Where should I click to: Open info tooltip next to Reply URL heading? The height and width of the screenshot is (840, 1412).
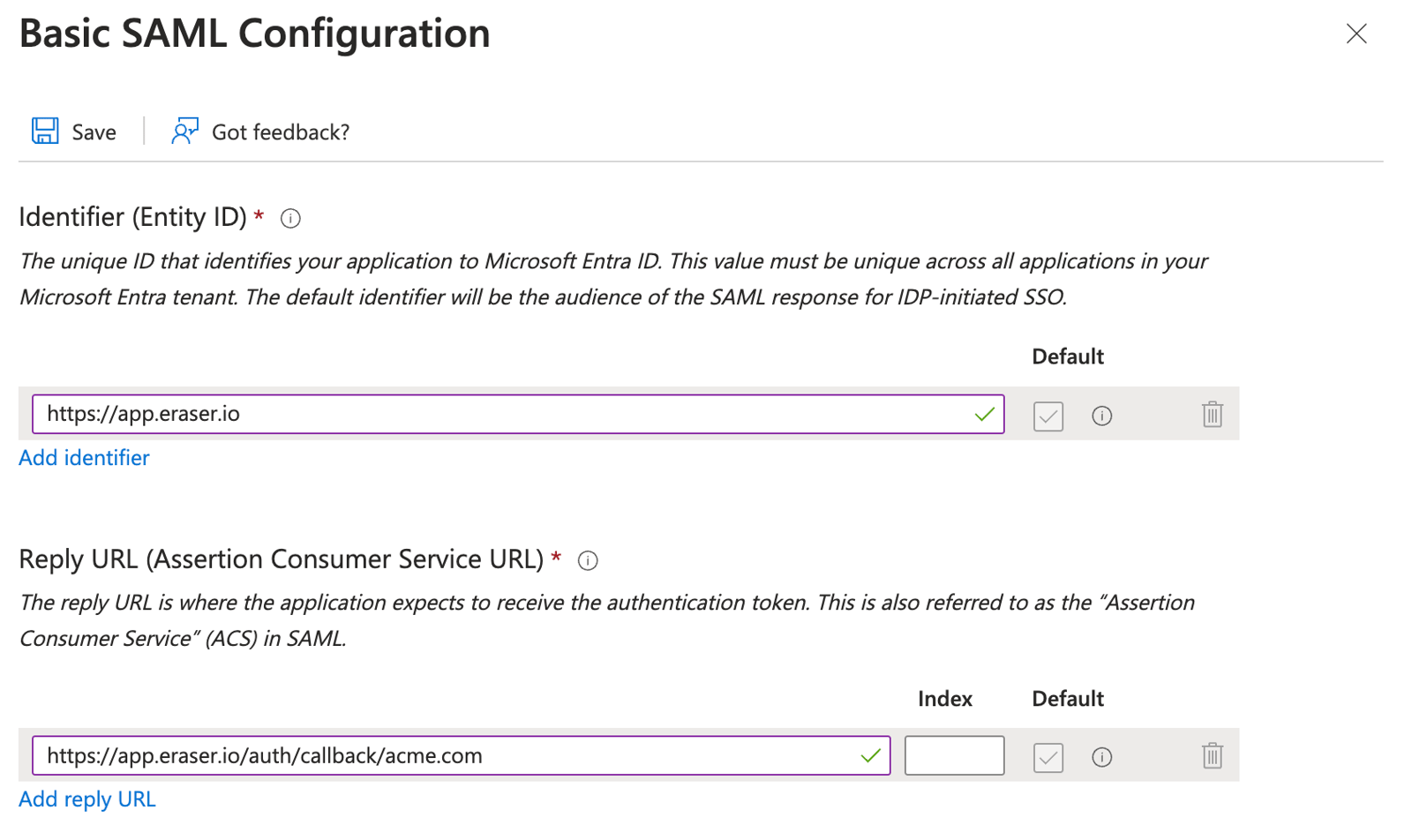click(588, 560)
